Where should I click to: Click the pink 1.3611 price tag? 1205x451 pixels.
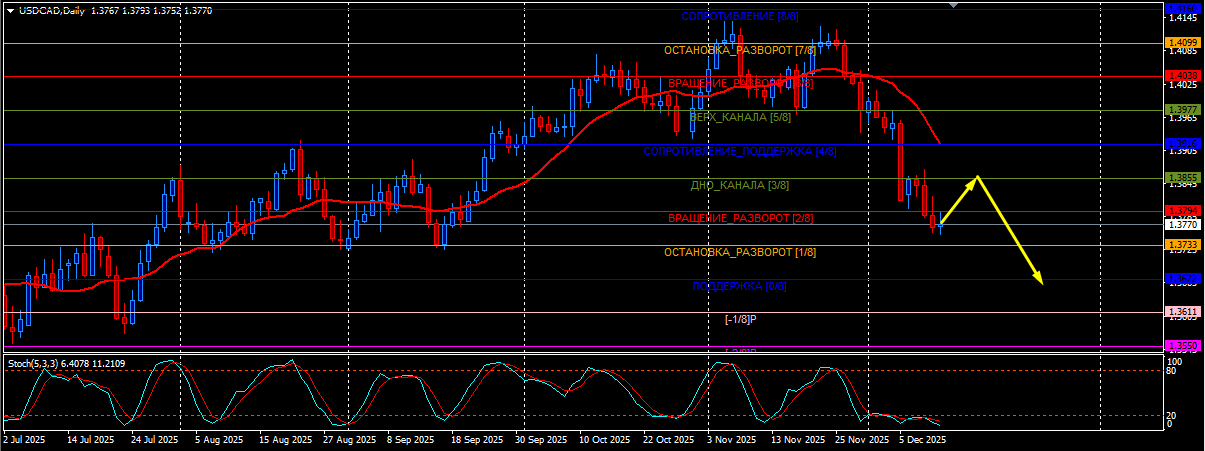1183,312
